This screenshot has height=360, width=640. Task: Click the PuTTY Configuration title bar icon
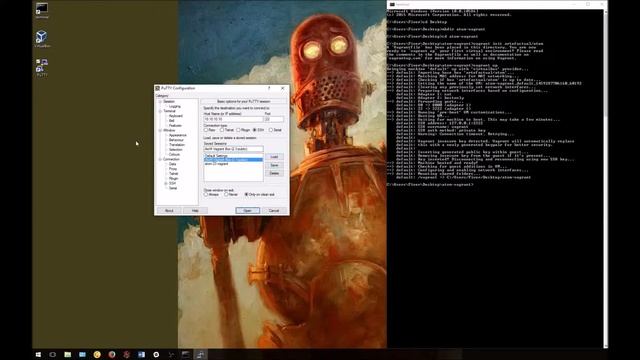[x=158, y=88]
